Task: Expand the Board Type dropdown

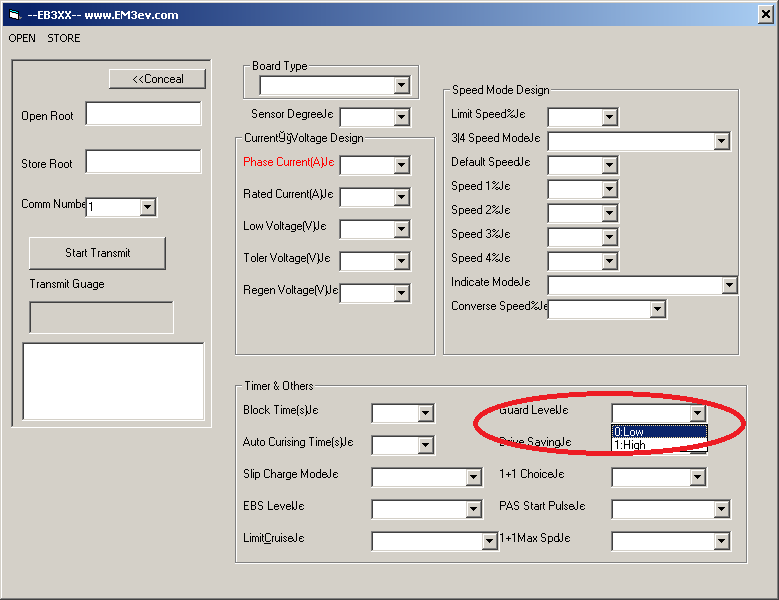Action: pyautogui.click(x=401, y=86)
